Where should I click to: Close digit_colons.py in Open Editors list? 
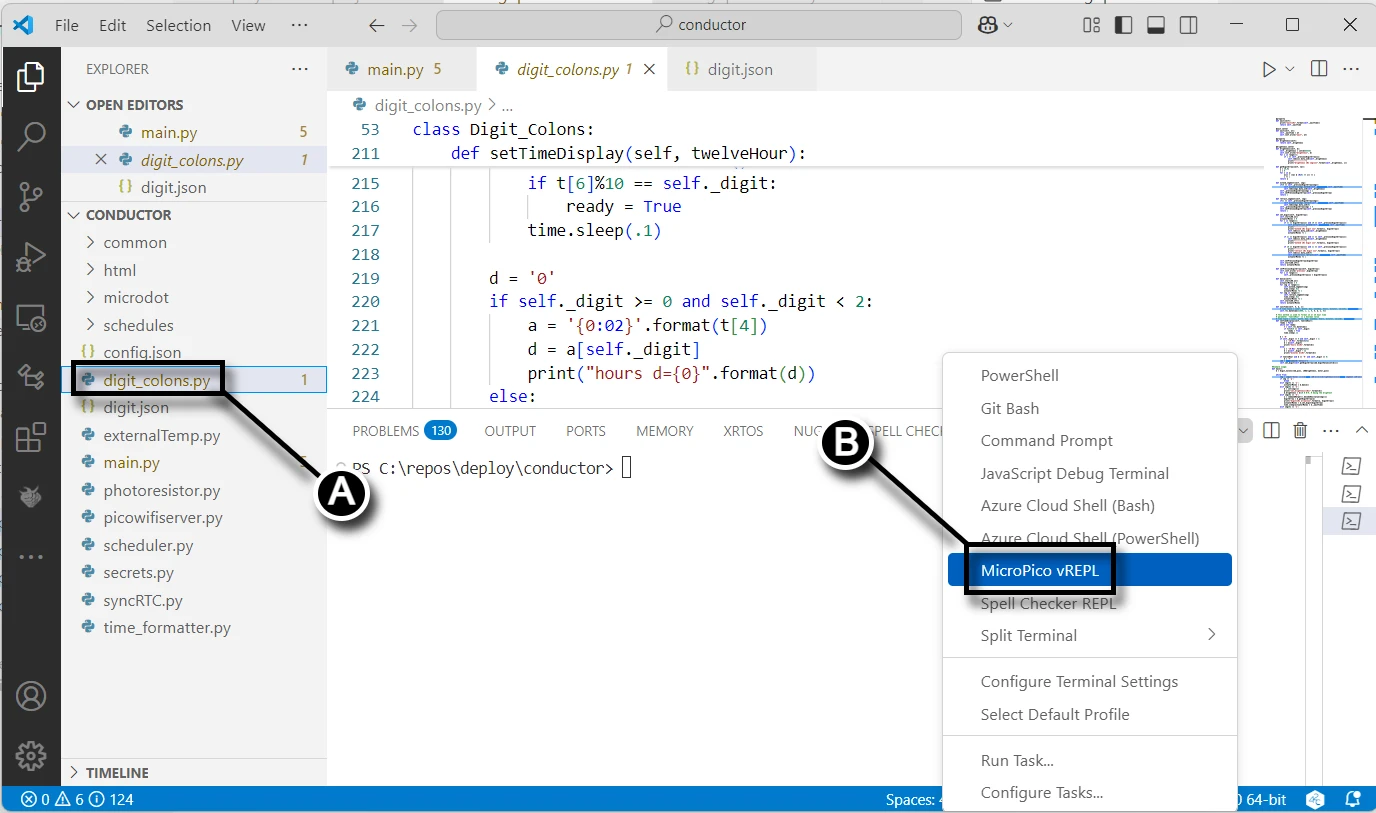coord(100,160)
